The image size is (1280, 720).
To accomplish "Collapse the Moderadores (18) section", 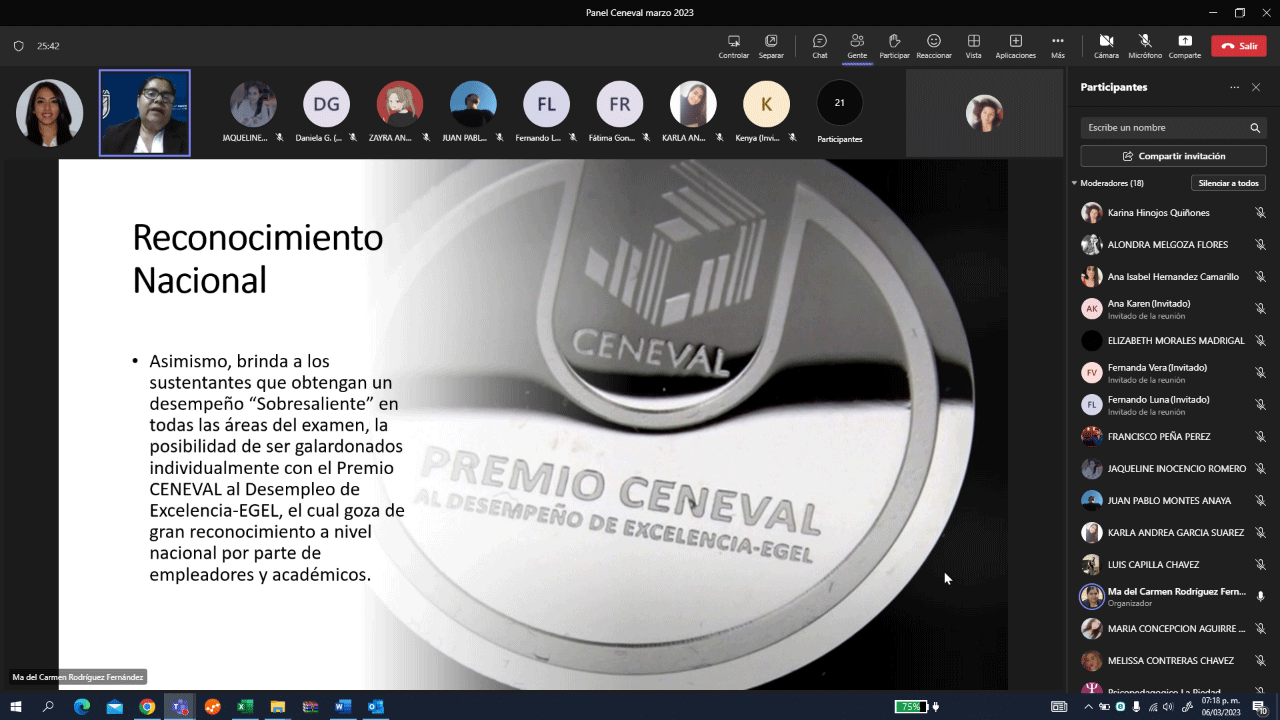I will click(1075, 183).
